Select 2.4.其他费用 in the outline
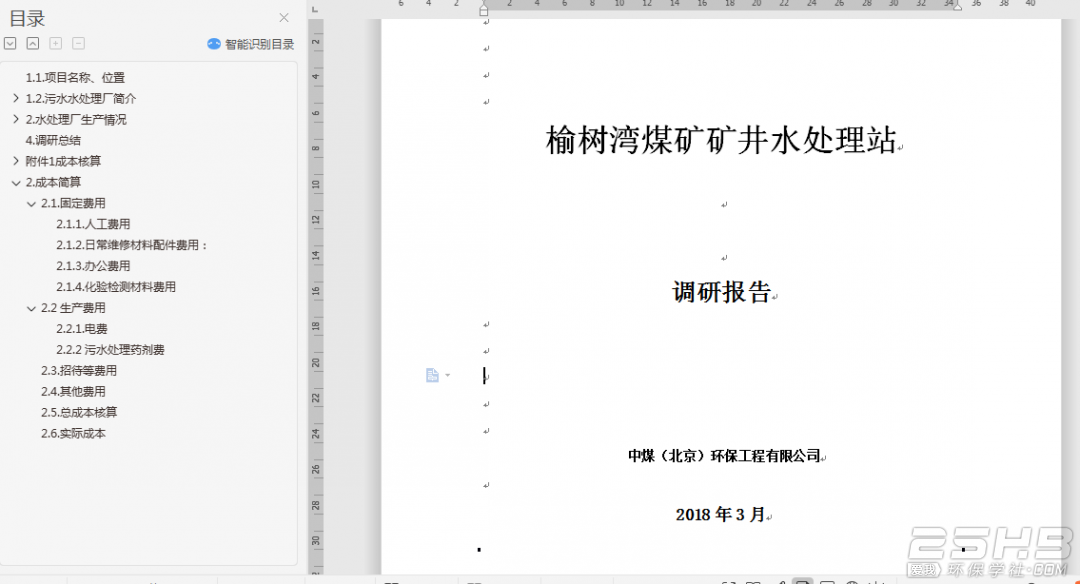Viewport: 1080px width, 584px height. (73, 391)
